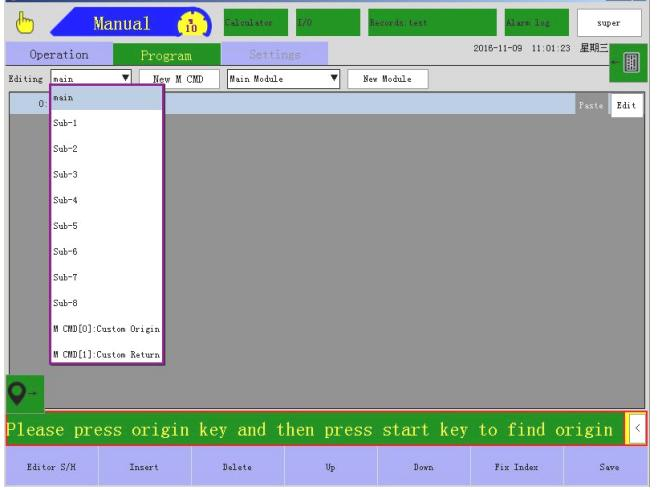Screen dimensions: 657x490
Task: Click the hand icon in top-left corner
Action: click(17, 19)
